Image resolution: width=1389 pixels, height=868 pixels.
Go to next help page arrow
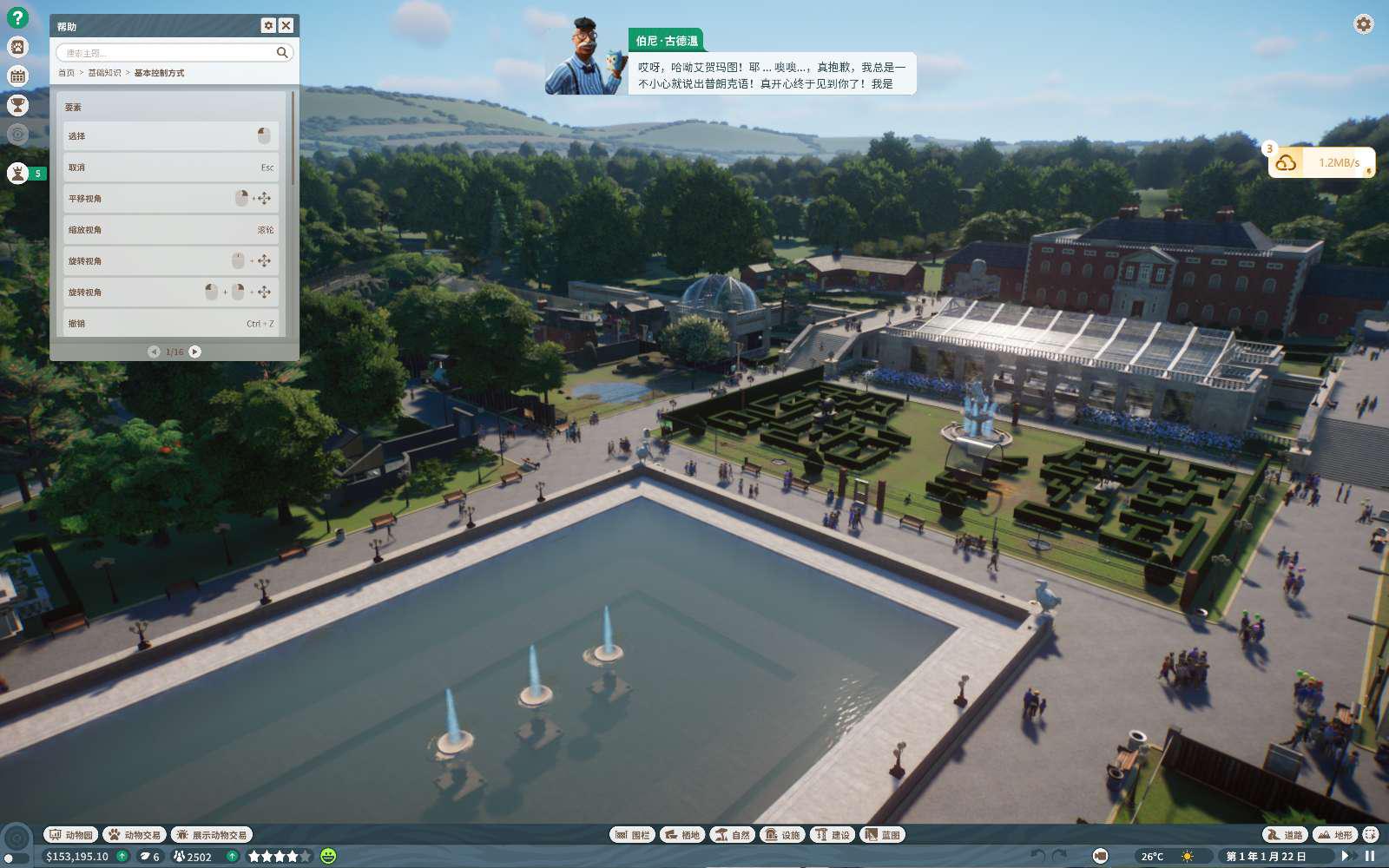point(194,352)
